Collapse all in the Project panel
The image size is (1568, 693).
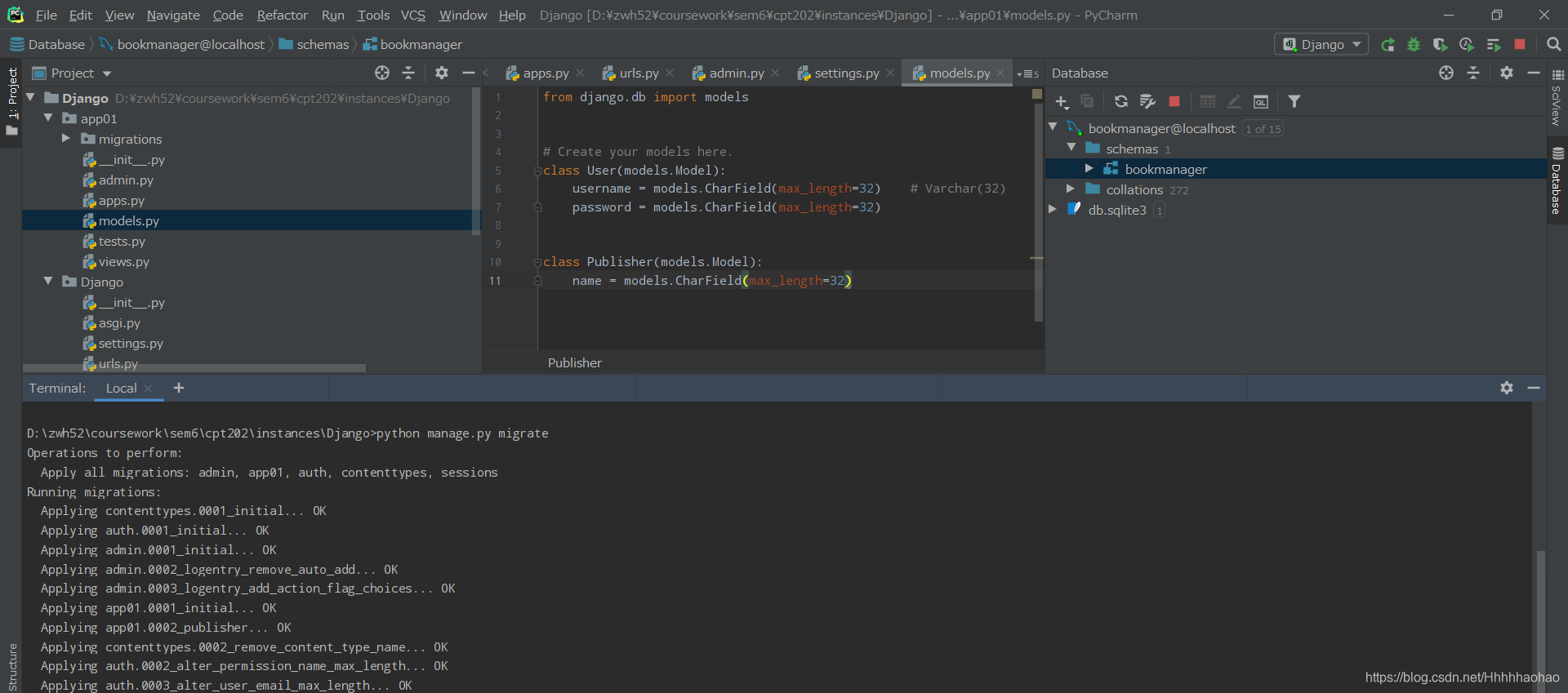[408, 73]
